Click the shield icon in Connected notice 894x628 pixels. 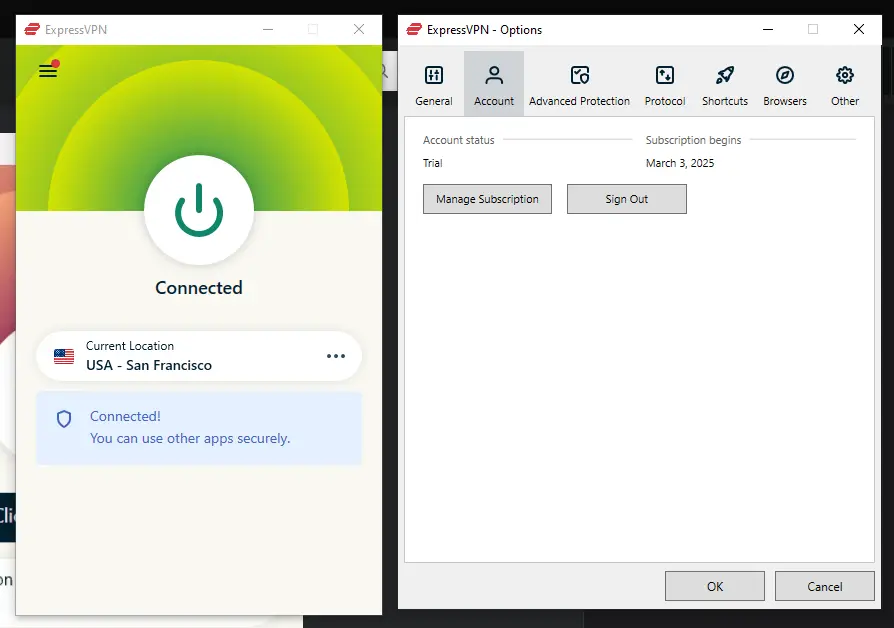click(64, 419)
